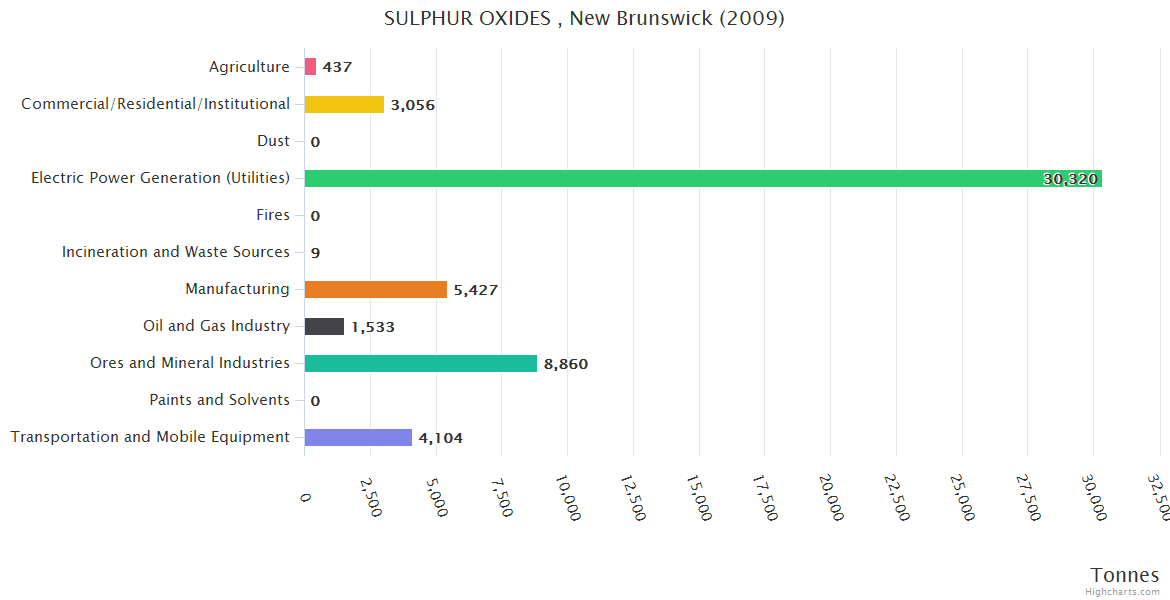Viewport: 1170px width, 600px height.
Task: Click the 8,860 data label
Action: tap(566, 364)
